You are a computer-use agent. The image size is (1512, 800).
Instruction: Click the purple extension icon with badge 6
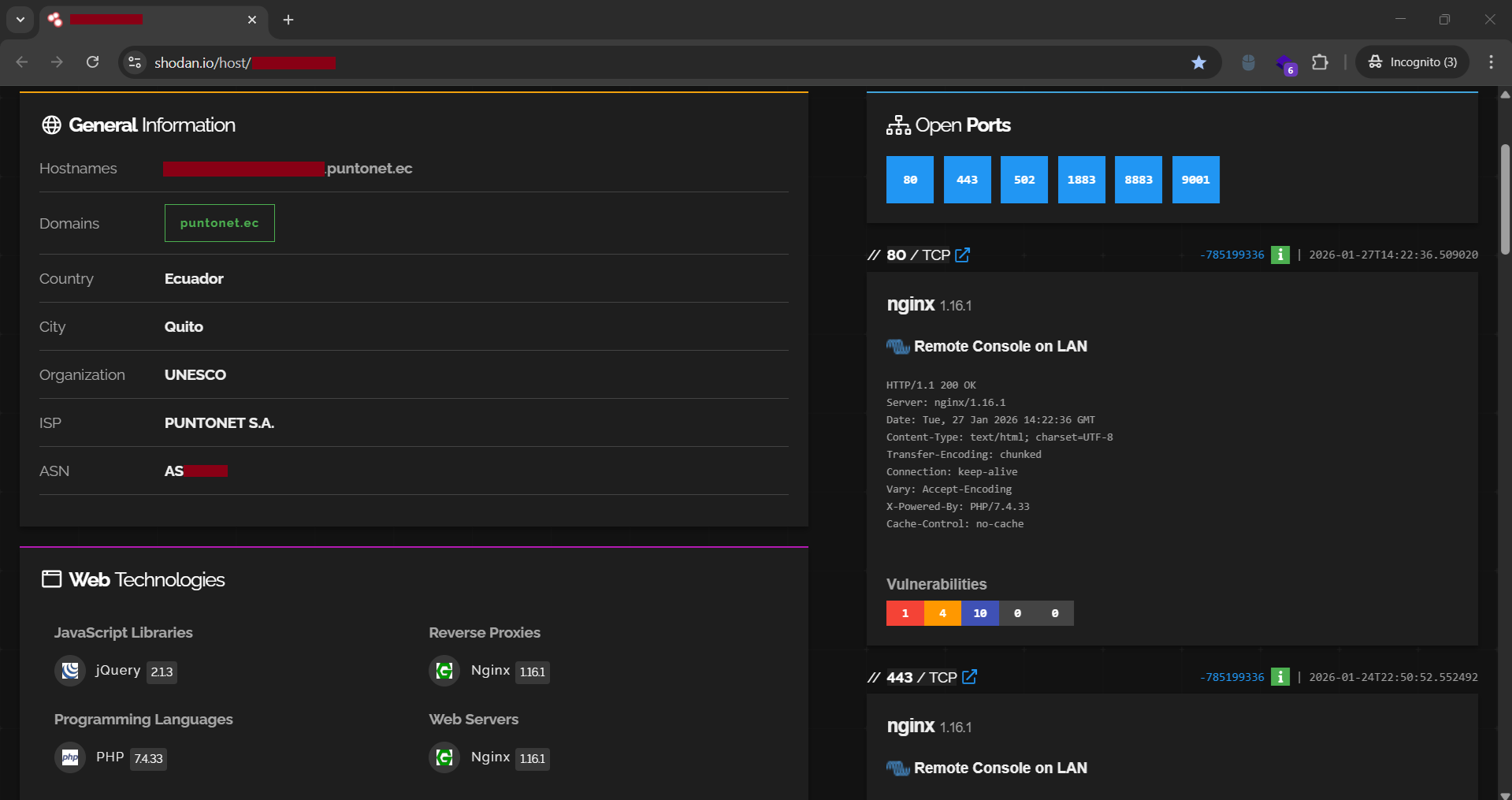(x=1285, y=63)
